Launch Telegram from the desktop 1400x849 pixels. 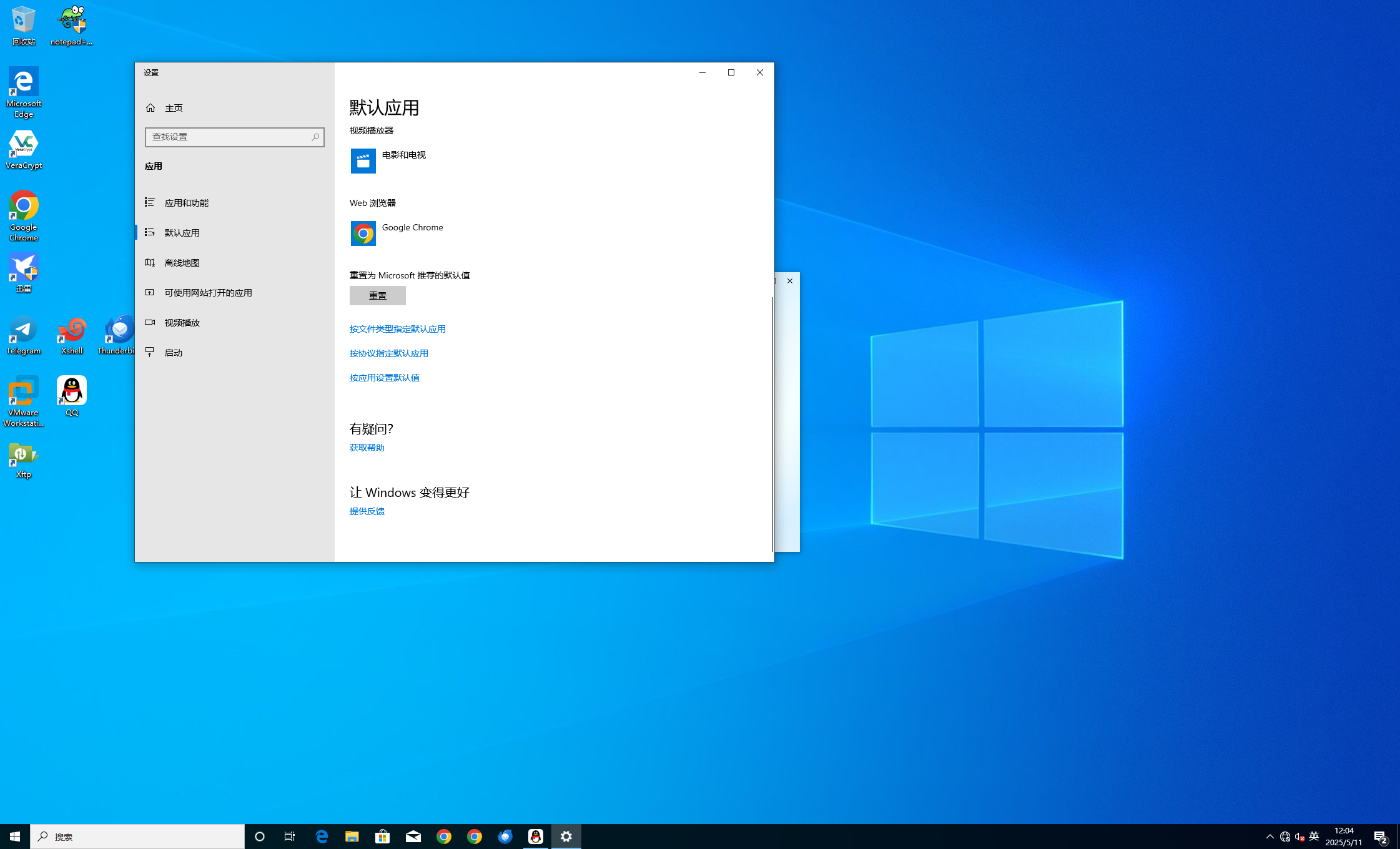point(24,335)
